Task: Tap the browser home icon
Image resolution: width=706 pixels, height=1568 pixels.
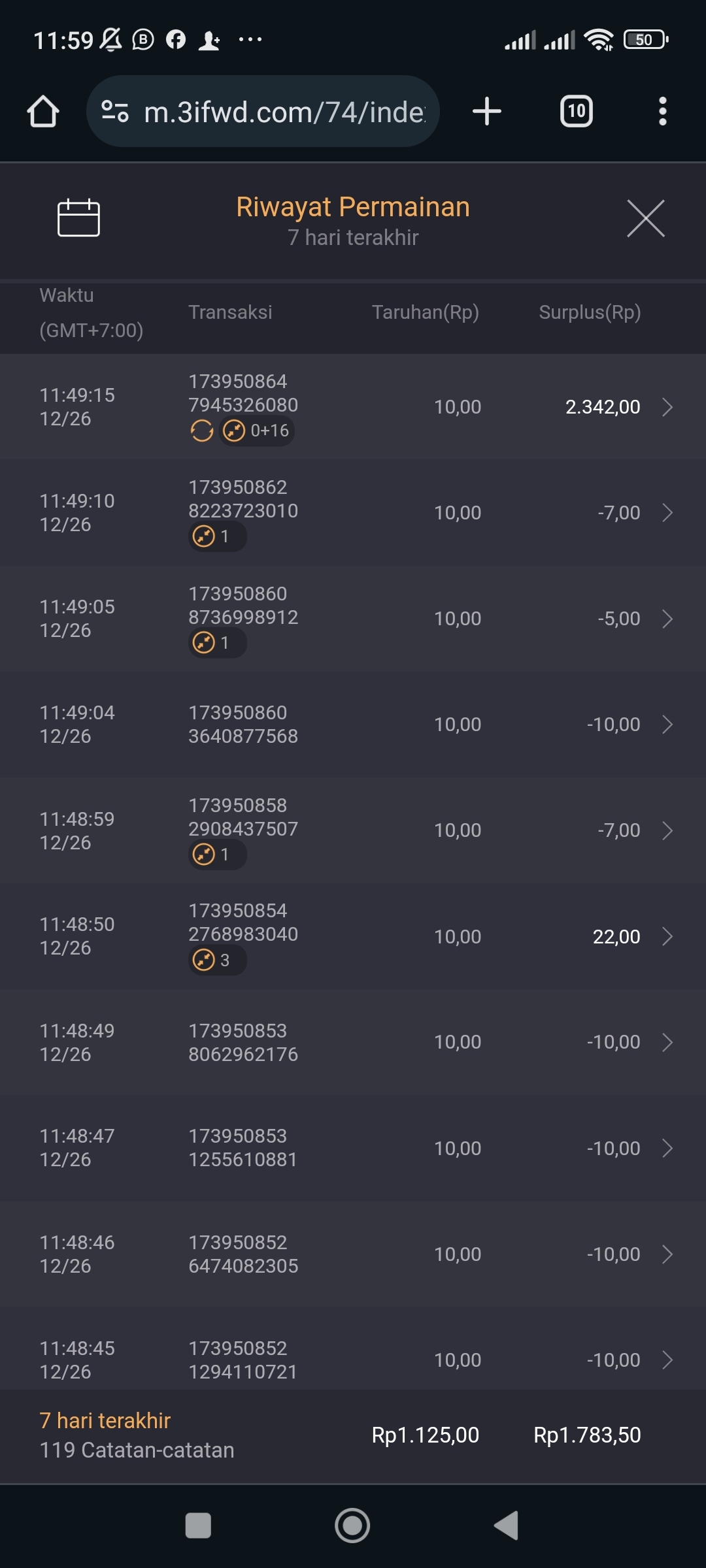Action: click(43, 111)
